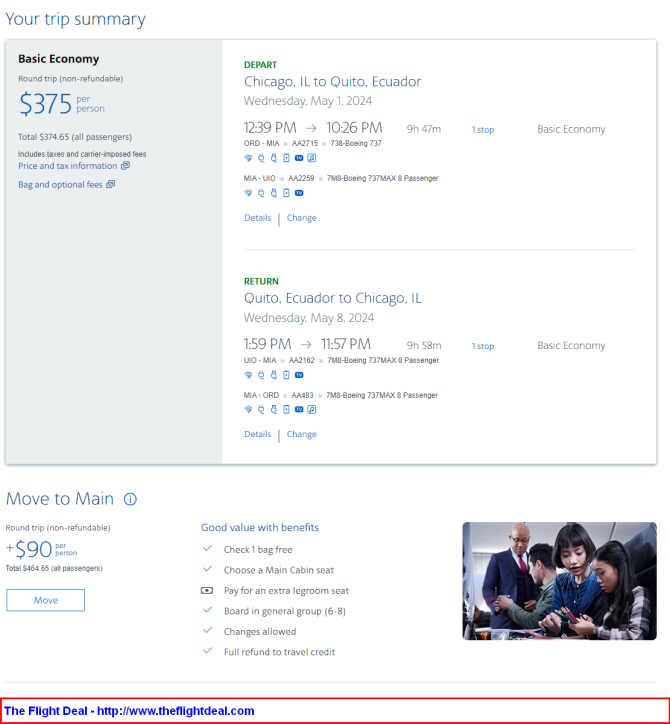Click power outlet icon for flight AA2715

(261, 158)
